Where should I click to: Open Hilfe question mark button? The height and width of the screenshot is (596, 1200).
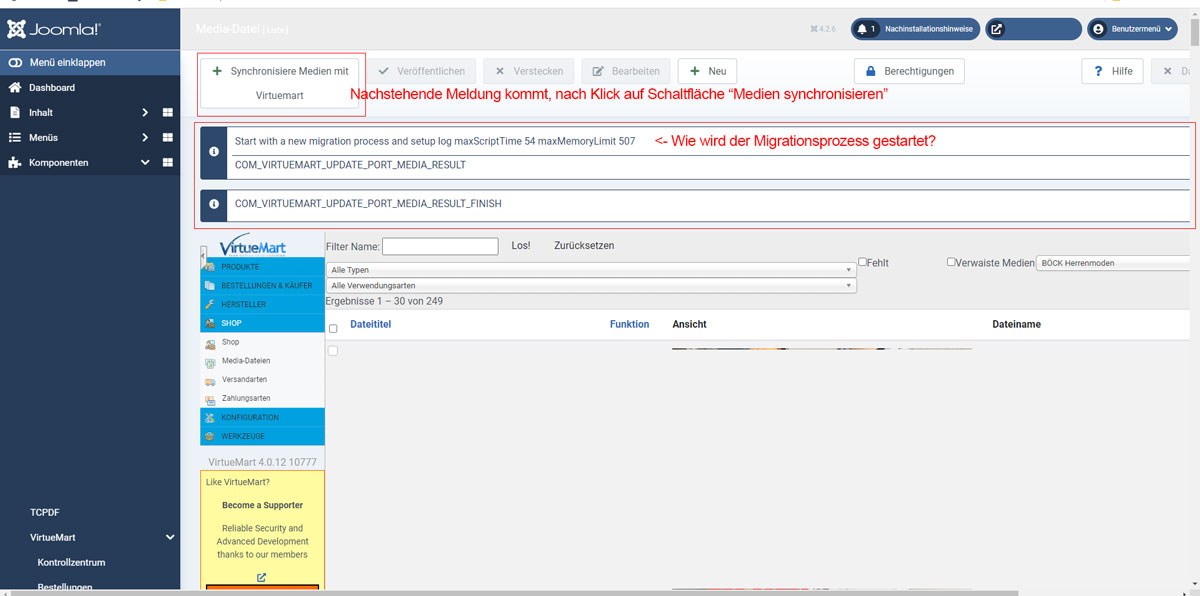click(1112, 71)
